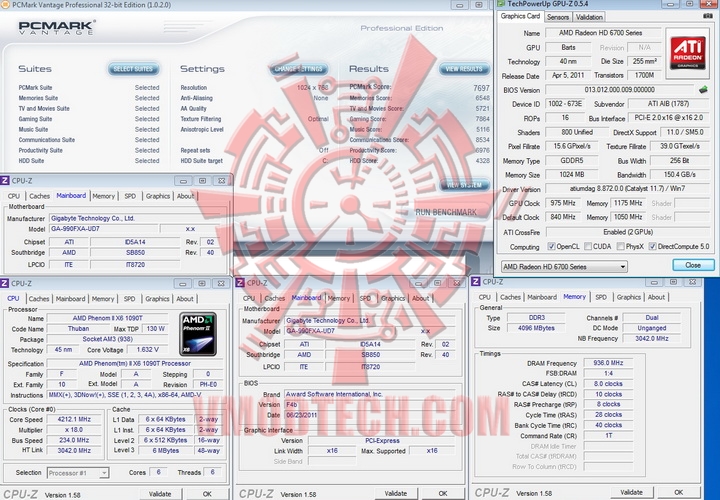Click the GPU-Z BIOS Version field
This screenshot has height=500, width=720.
[x=619, y=90]
